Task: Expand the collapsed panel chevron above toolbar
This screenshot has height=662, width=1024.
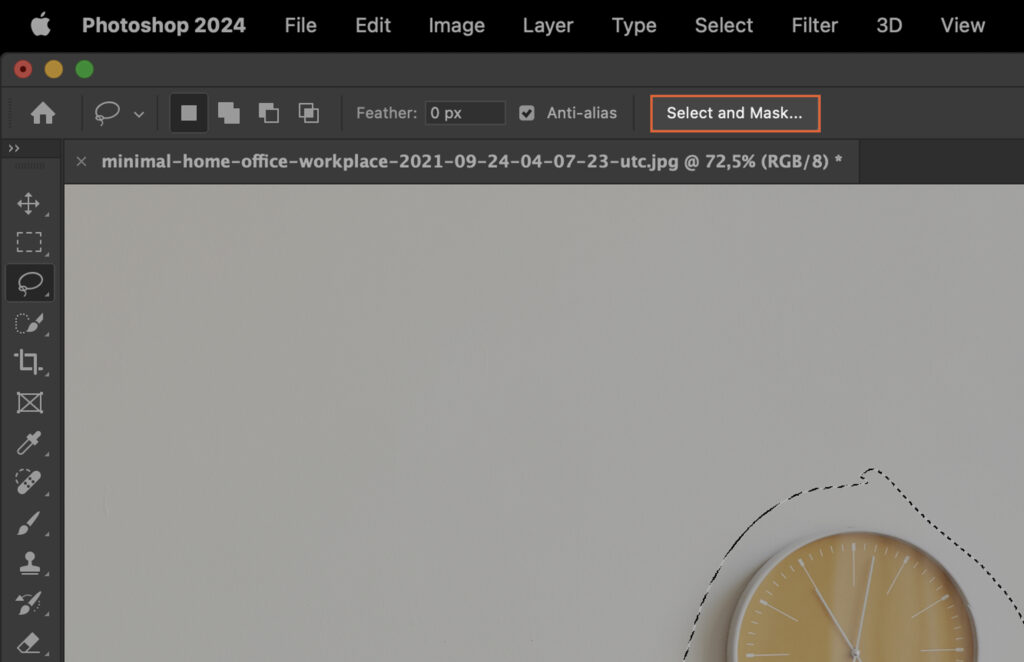Action: point(14,148)
